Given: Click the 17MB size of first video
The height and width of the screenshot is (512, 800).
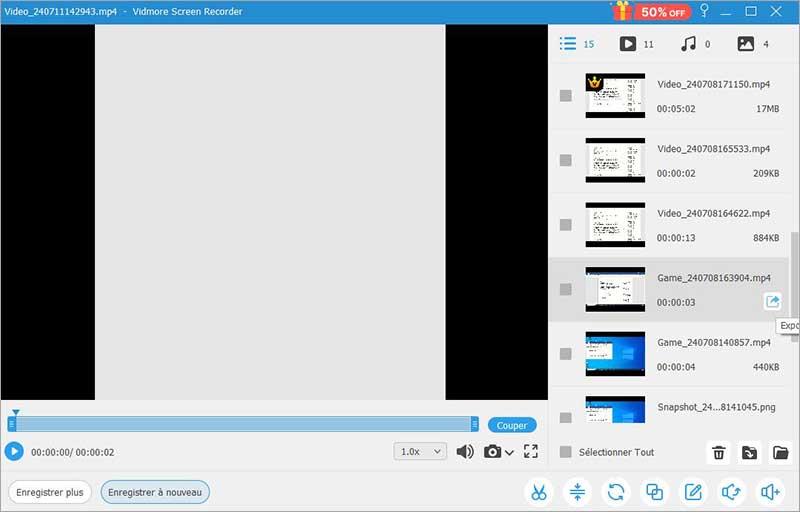Looking at the screenshot, I should click(767, 109).
